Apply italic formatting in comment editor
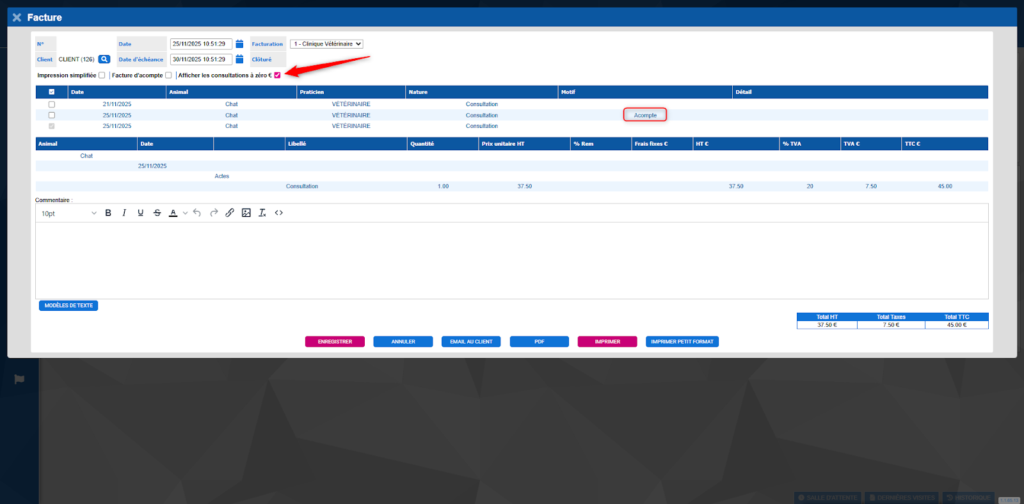The image size is (1024, 504). [124, 213]
